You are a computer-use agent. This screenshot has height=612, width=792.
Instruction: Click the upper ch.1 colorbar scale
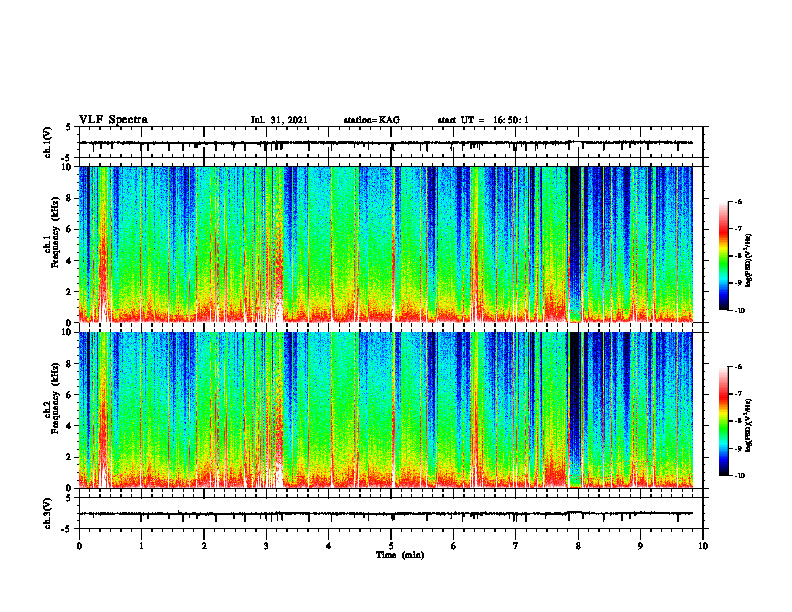tap(724, 256)
